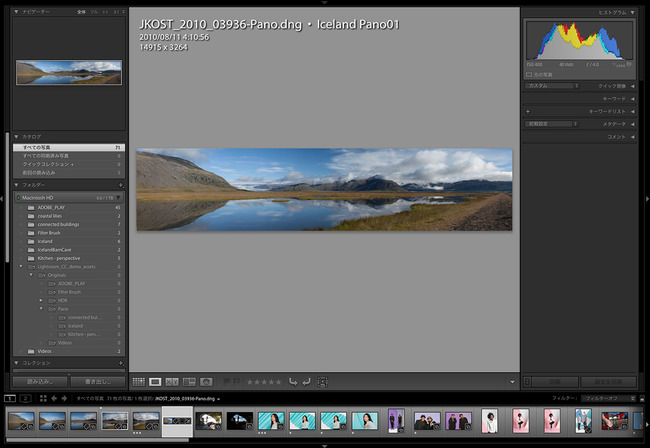The width and height of the screenshot is (650, 448).
Task: Open the top-level Videos folder with 2 photos
Action: 69,351
